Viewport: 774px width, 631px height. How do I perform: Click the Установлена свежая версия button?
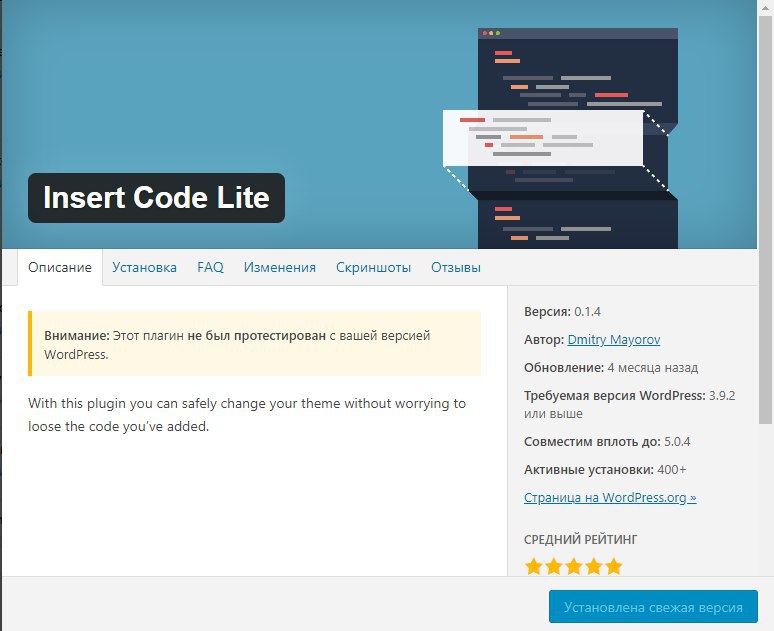point(653,607)
